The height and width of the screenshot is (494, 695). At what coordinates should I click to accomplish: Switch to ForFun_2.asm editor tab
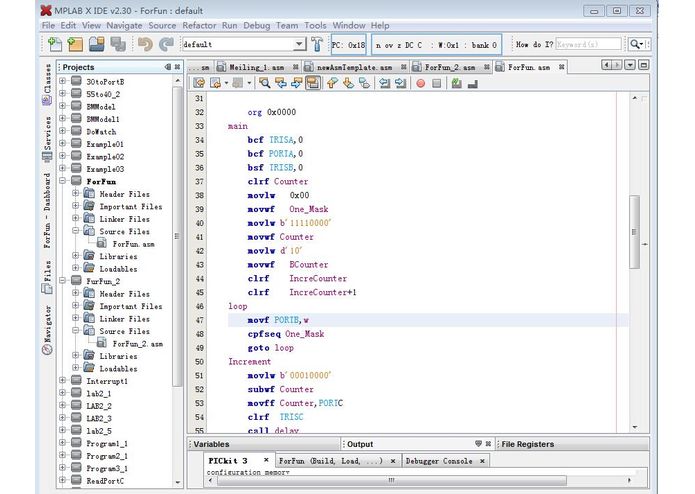450,67
